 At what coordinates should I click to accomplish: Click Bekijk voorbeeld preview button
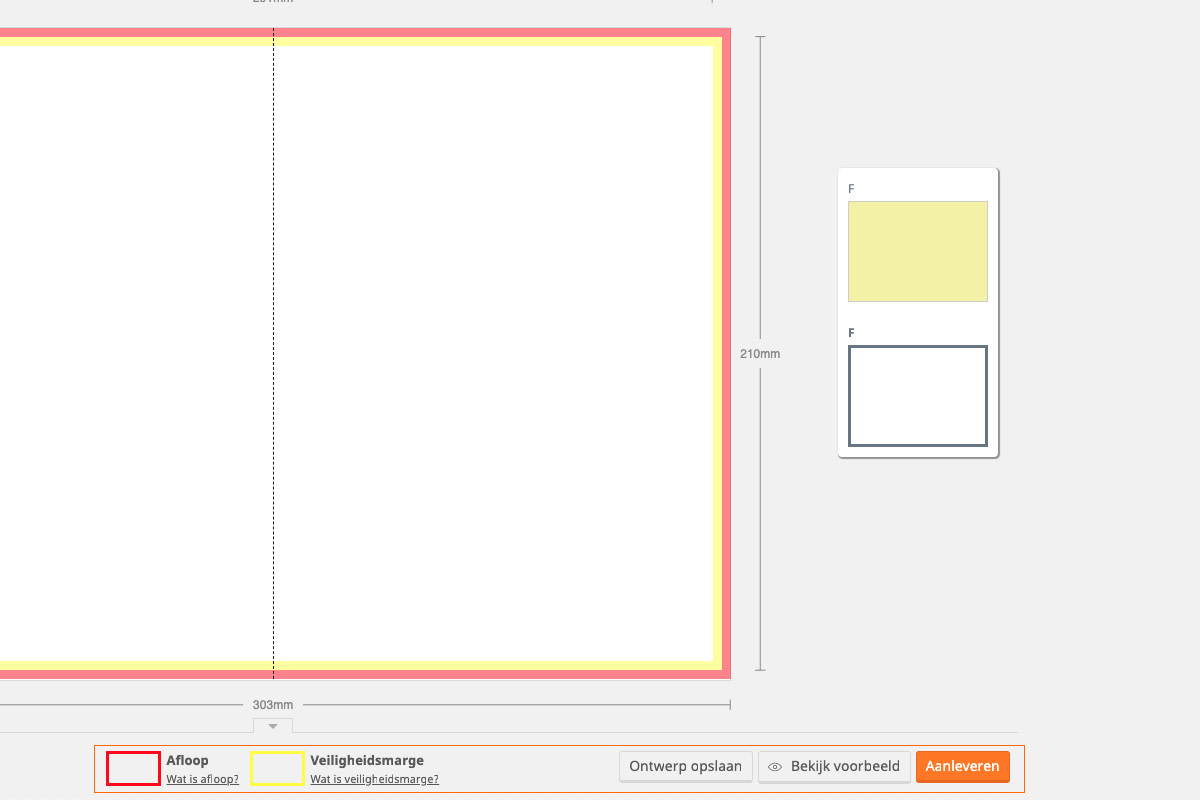835,767
